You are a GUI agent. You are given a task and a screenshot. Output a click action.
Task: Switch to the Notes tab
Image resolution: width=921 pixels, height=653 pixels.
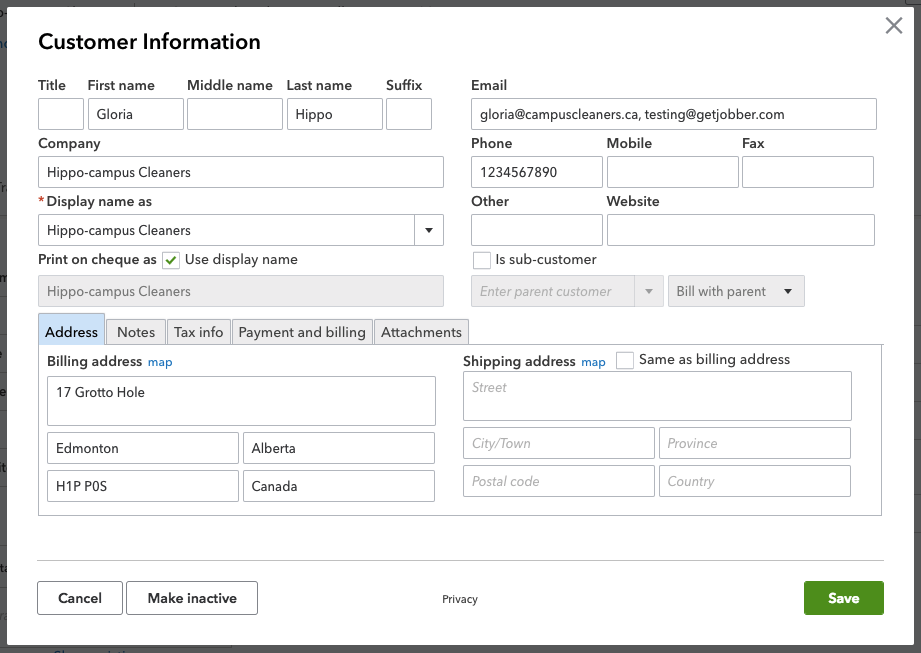point(135,331)
